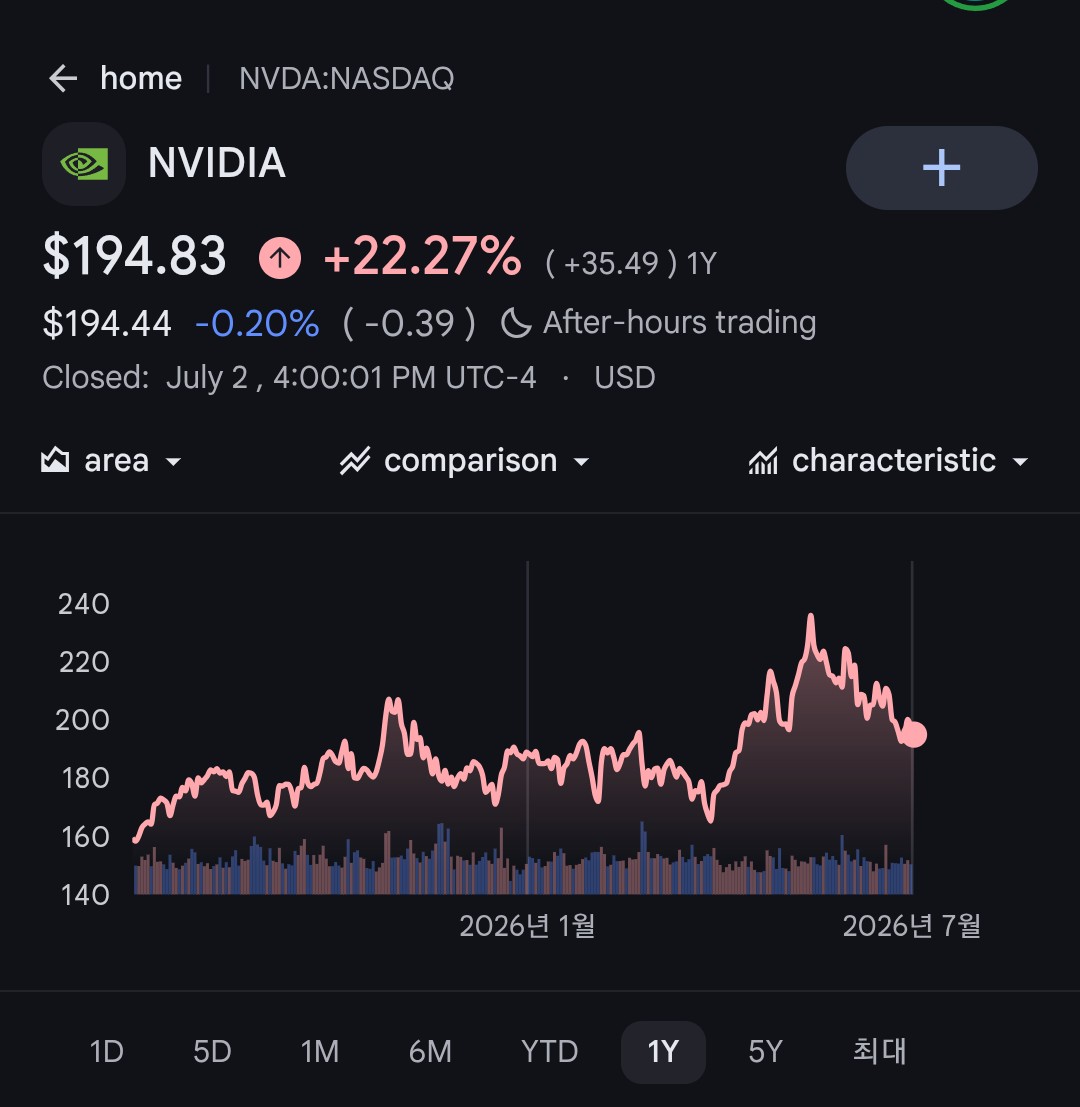
Task: Click the after-hours moon icon
Action: 516,323
